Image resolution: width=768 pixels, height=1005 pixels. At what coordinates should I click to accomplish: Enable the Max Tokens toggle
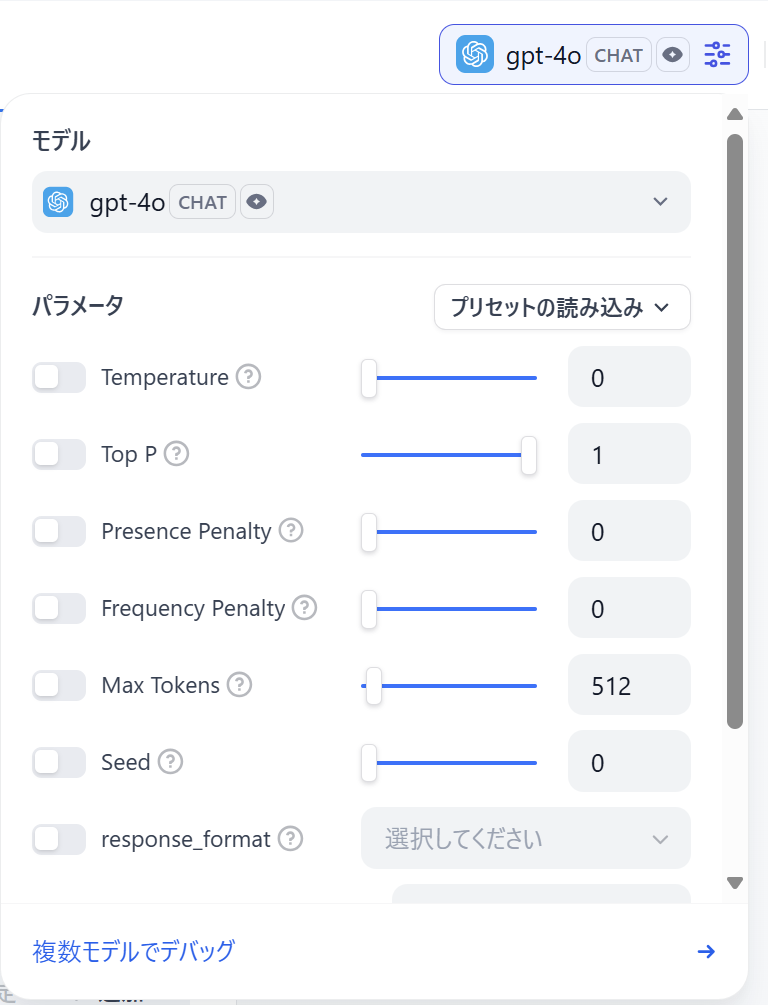(x=59, y=685)
